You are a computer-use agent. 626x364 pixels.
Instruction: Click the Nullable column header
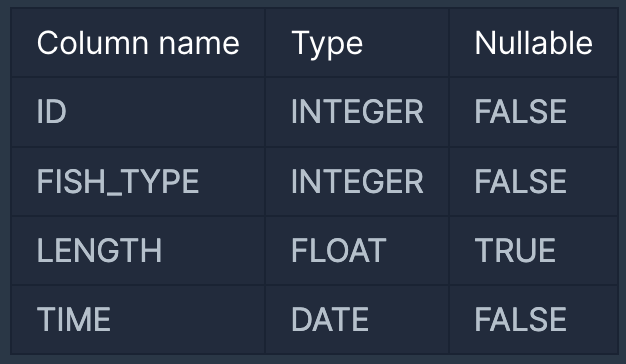(533, 42)
